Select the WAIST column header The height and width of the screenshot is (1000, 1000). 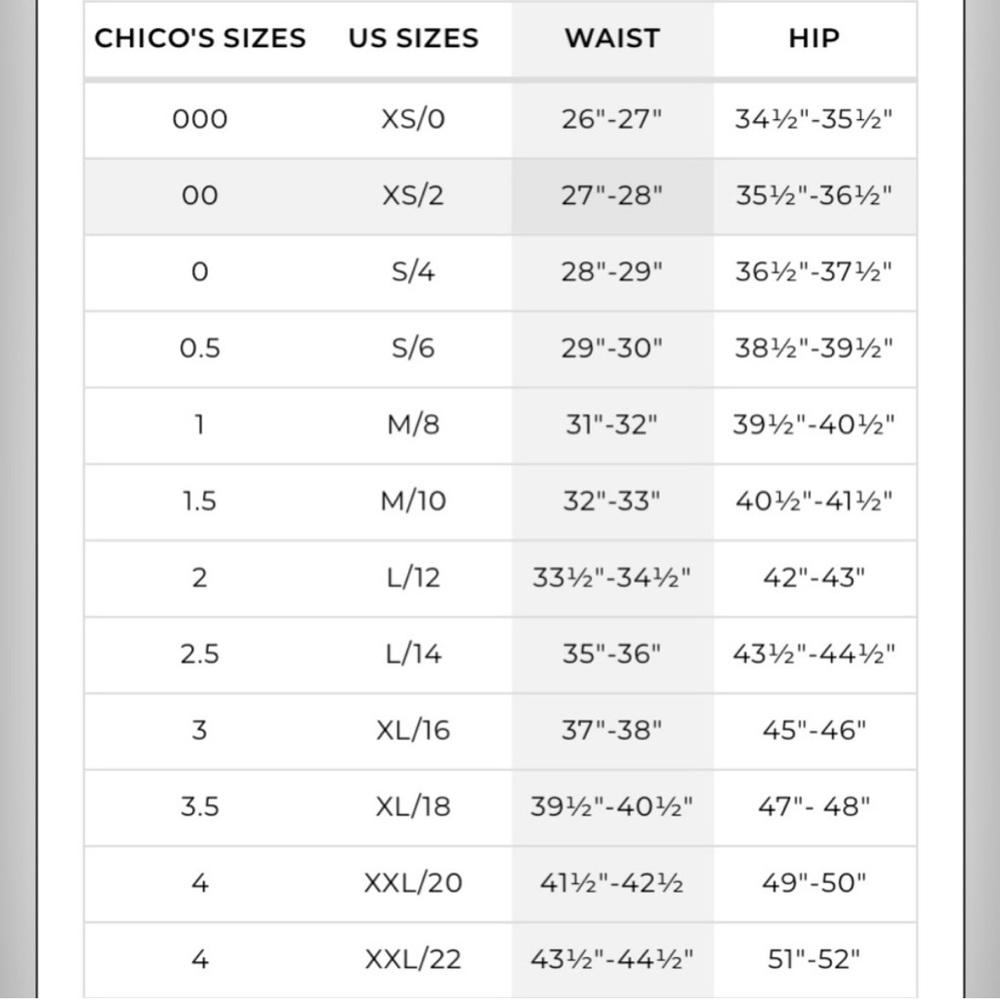[x=612, y=39]
